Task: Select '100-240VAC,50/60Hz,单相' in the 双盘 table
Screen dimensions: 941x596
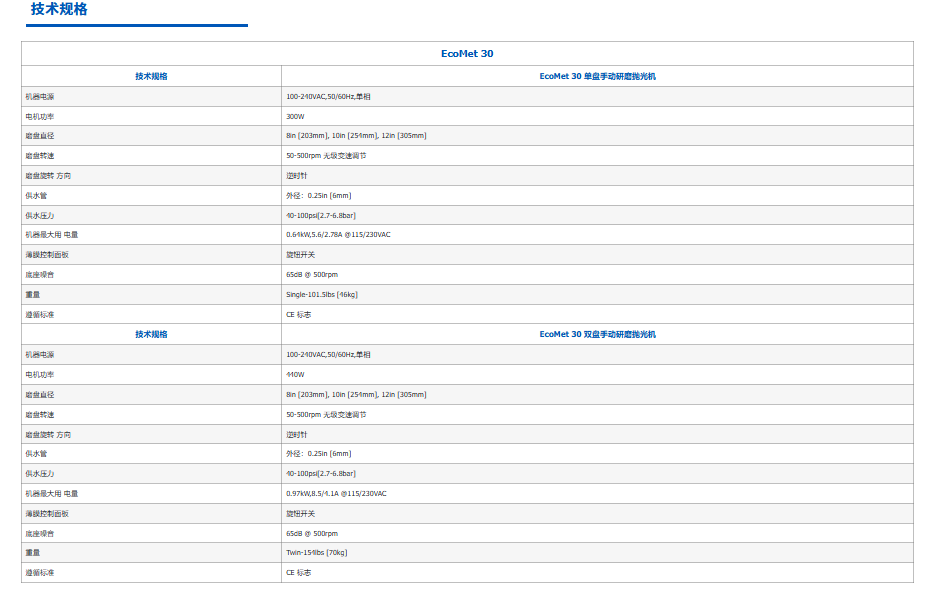Action: coord(328,355)
